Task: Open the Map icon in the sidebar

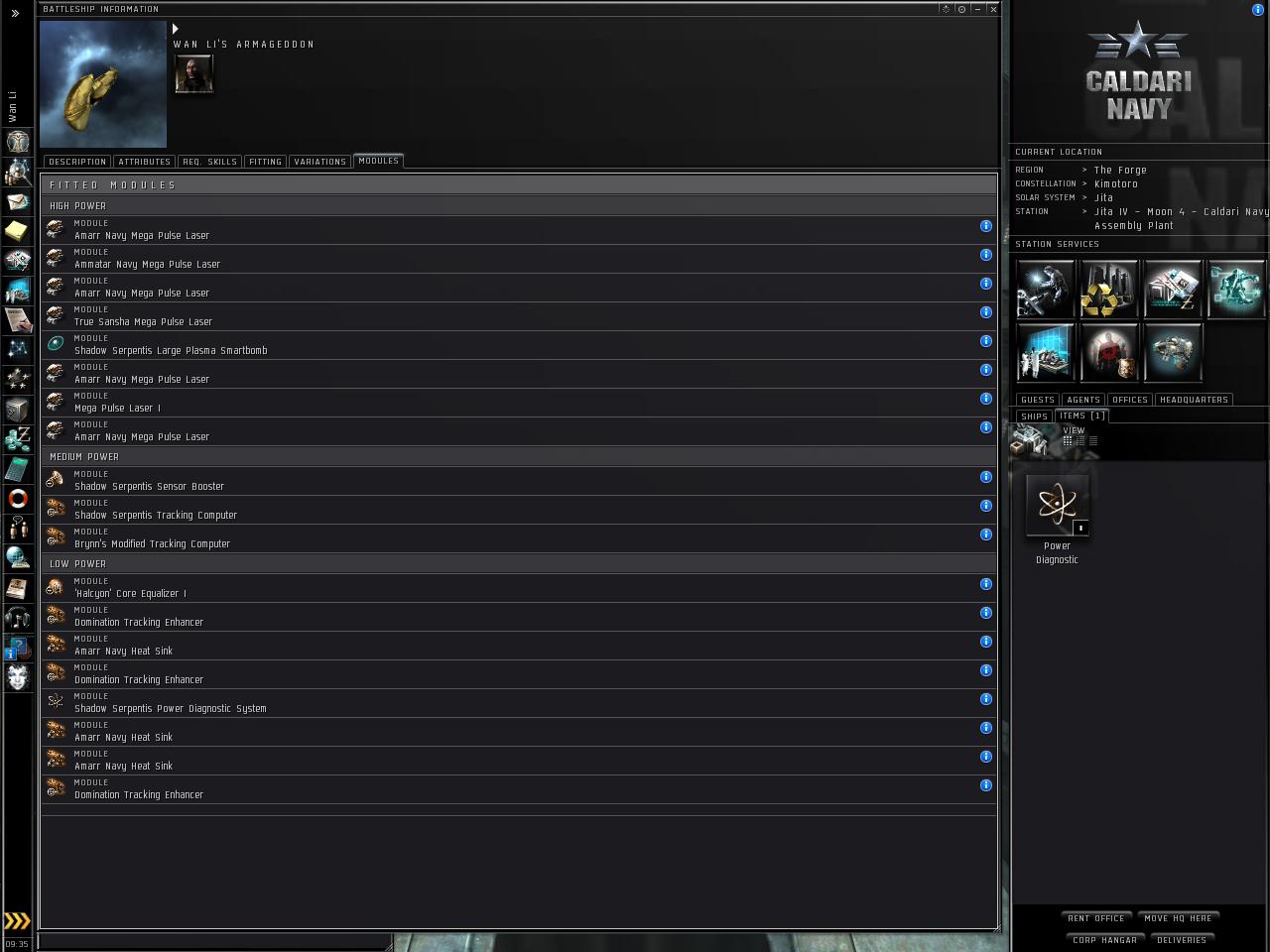Action: pos(18,349)
